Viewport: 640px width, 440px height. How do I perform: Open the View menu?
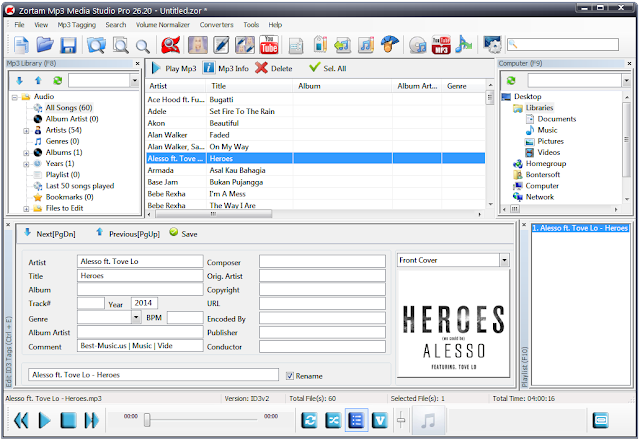click(41, 24)
